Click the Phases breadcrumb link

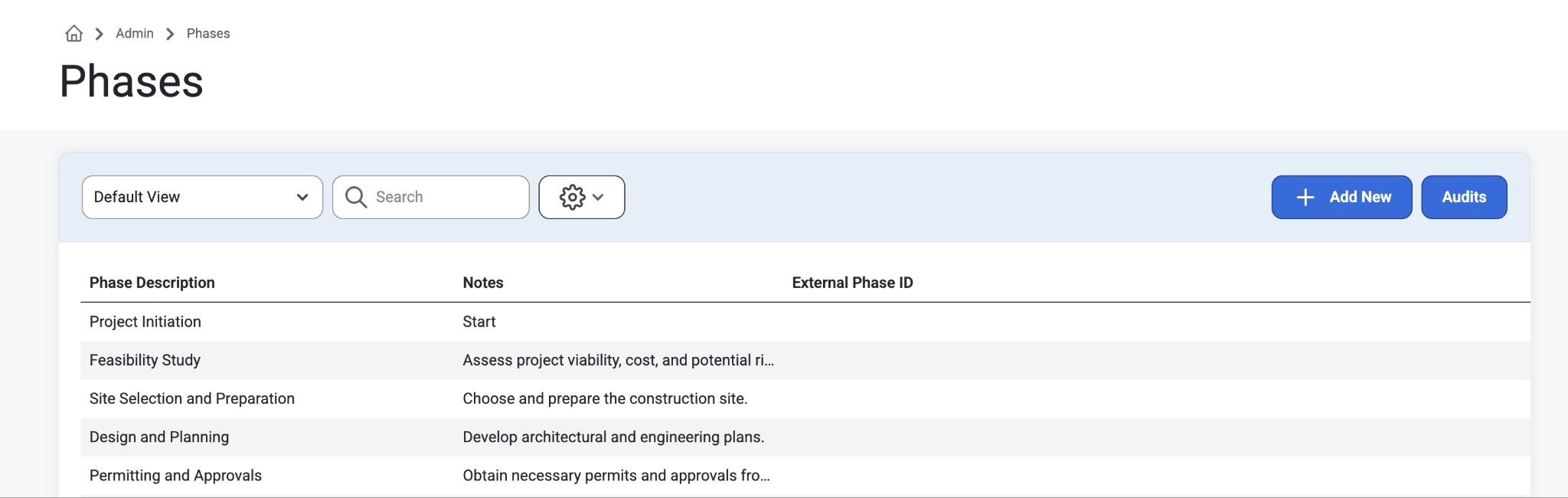(208, 34)
